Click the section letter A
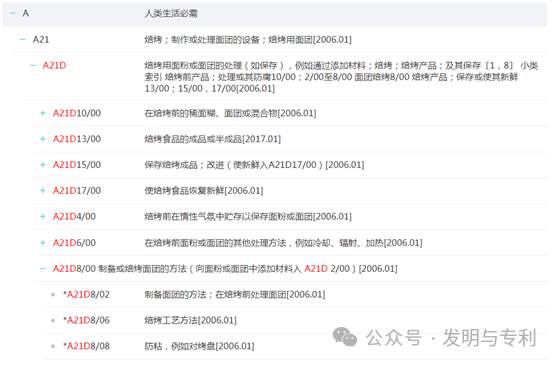This screenshot has width=558, height=366. click(x=26, y=13)
